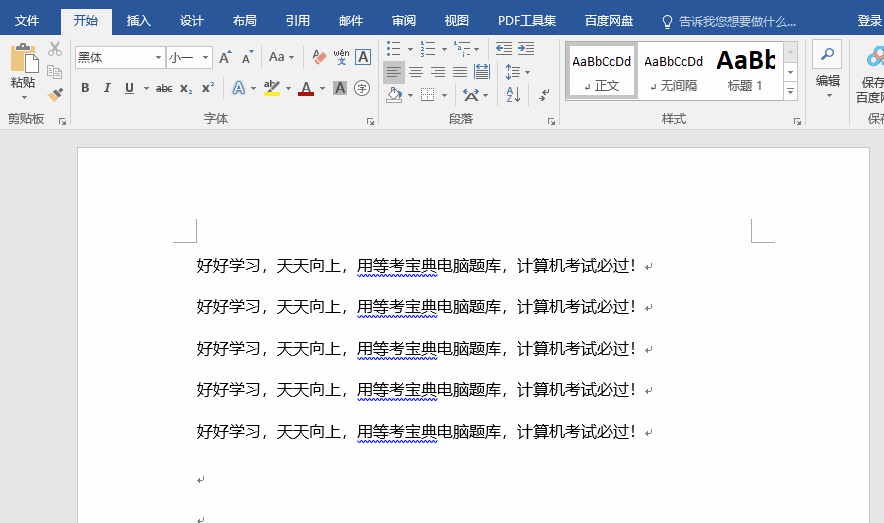
Task: Apply paragraph shading paint bucket
Action: click(394, 95)
